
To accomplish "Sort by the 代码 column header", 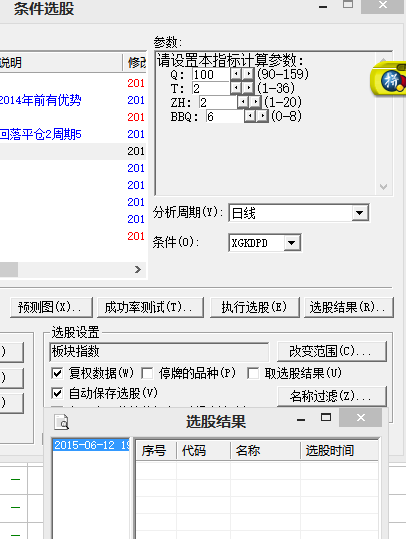I will tap(203, 450).
